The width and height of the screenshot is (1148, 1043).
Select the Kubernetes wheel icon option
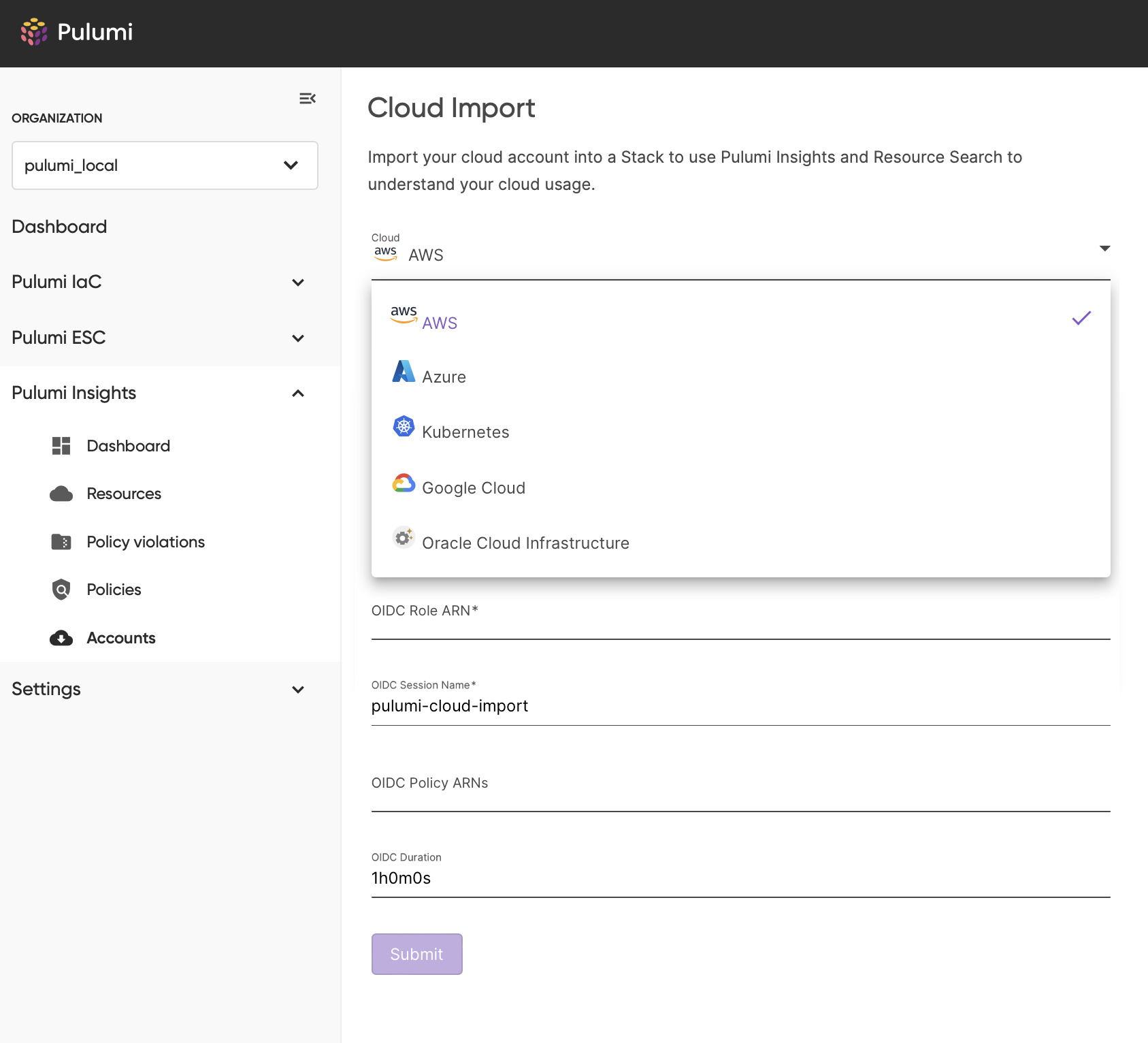coord(404,426)
